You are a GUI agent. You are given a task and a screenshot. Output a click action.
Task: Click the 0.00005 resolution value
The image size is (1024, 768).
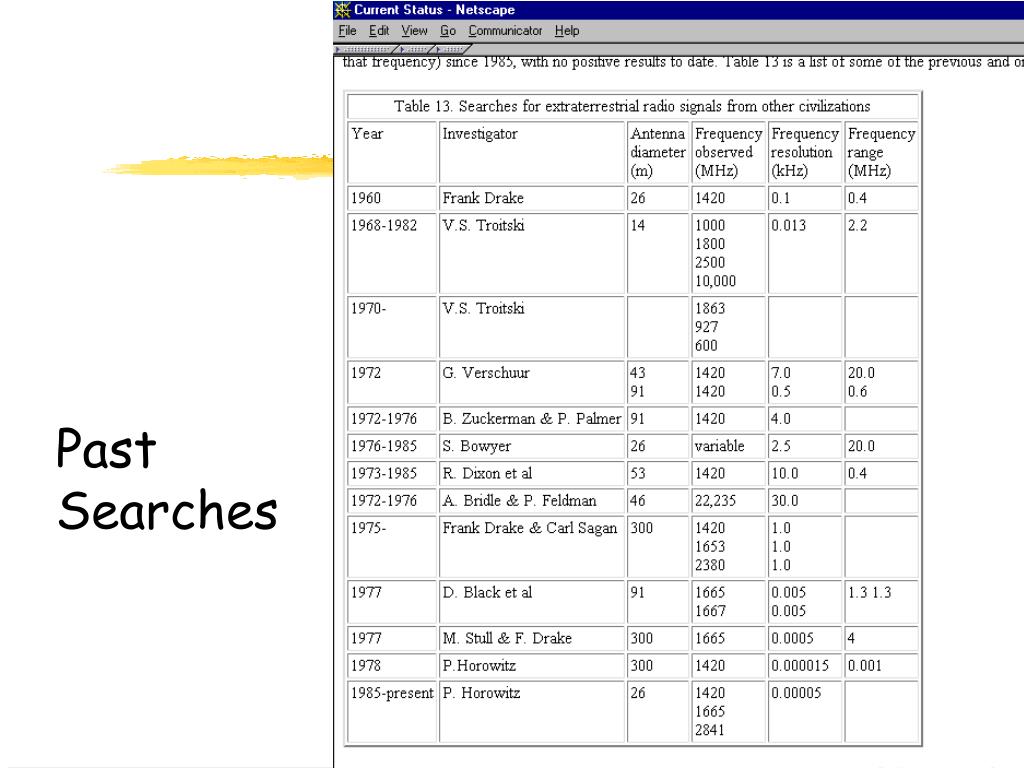pos(796,693)
